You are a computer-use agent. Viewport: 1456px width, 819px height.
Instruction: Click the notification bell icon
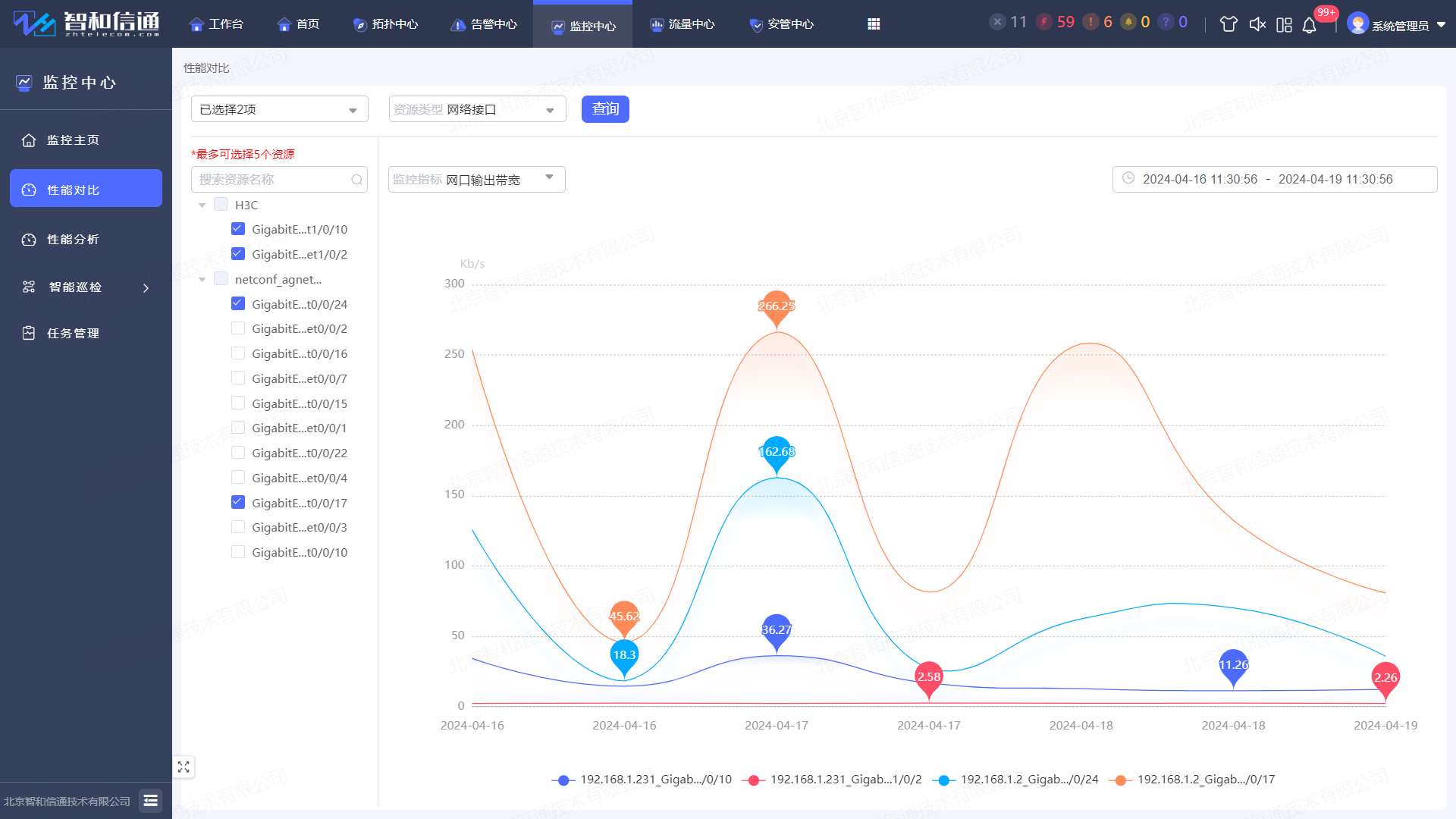point(1309,25)
